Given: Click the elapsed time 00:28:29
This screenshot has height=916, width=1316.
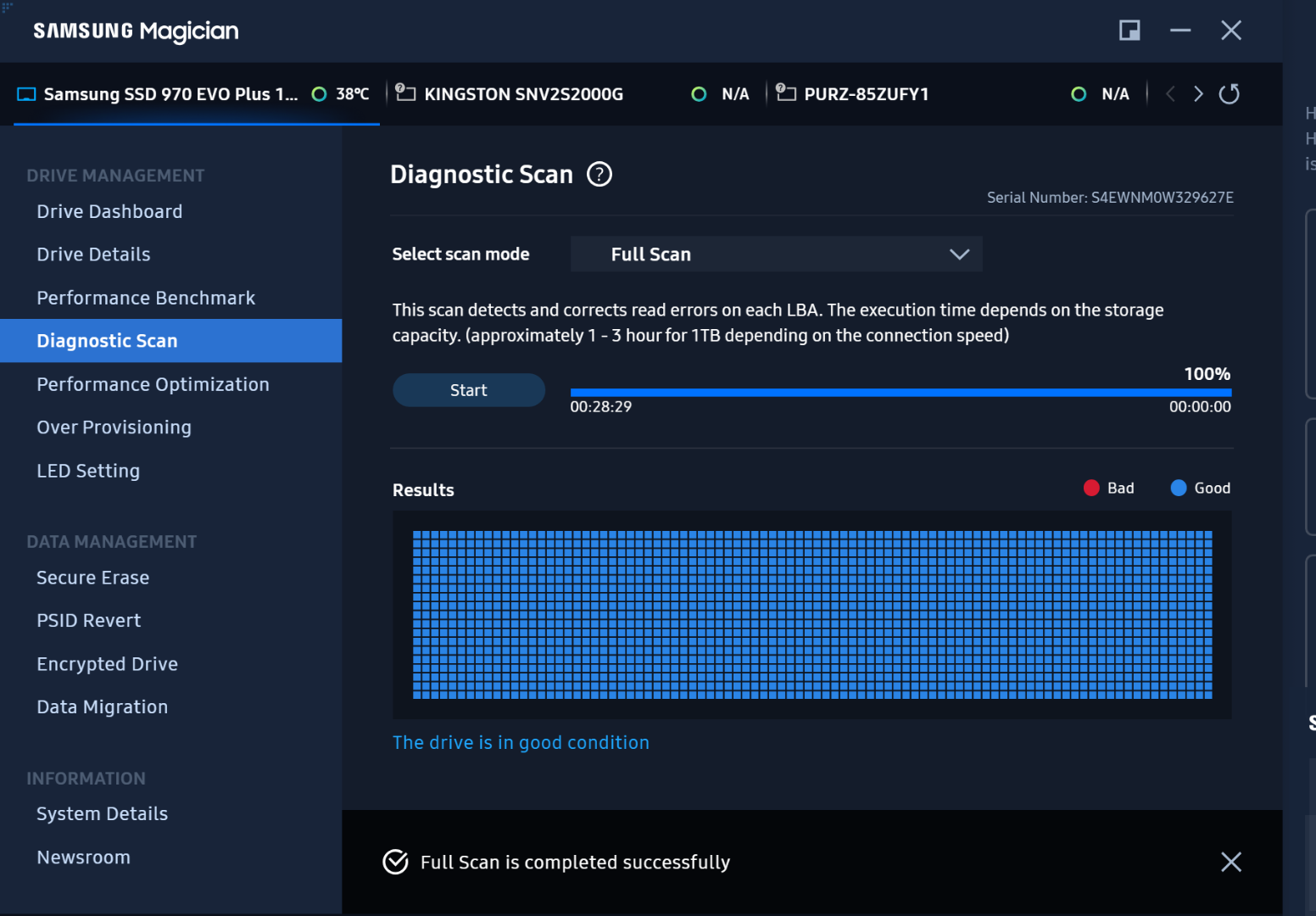Looking at the screenshot, I should [601, 407].
